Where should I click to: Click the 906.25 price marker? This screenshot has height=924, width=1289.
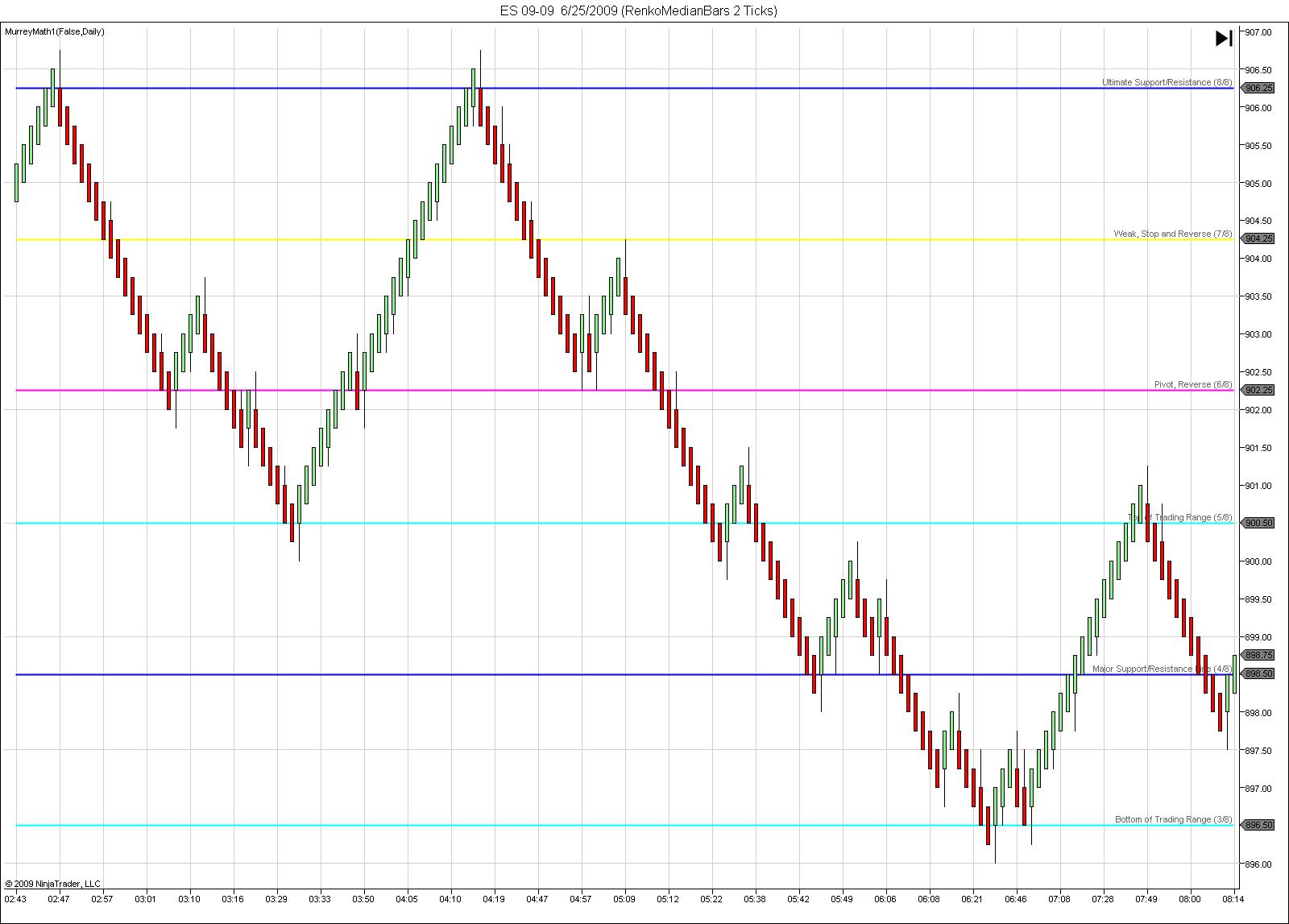pyautogui.click(x=1258, y=88)
